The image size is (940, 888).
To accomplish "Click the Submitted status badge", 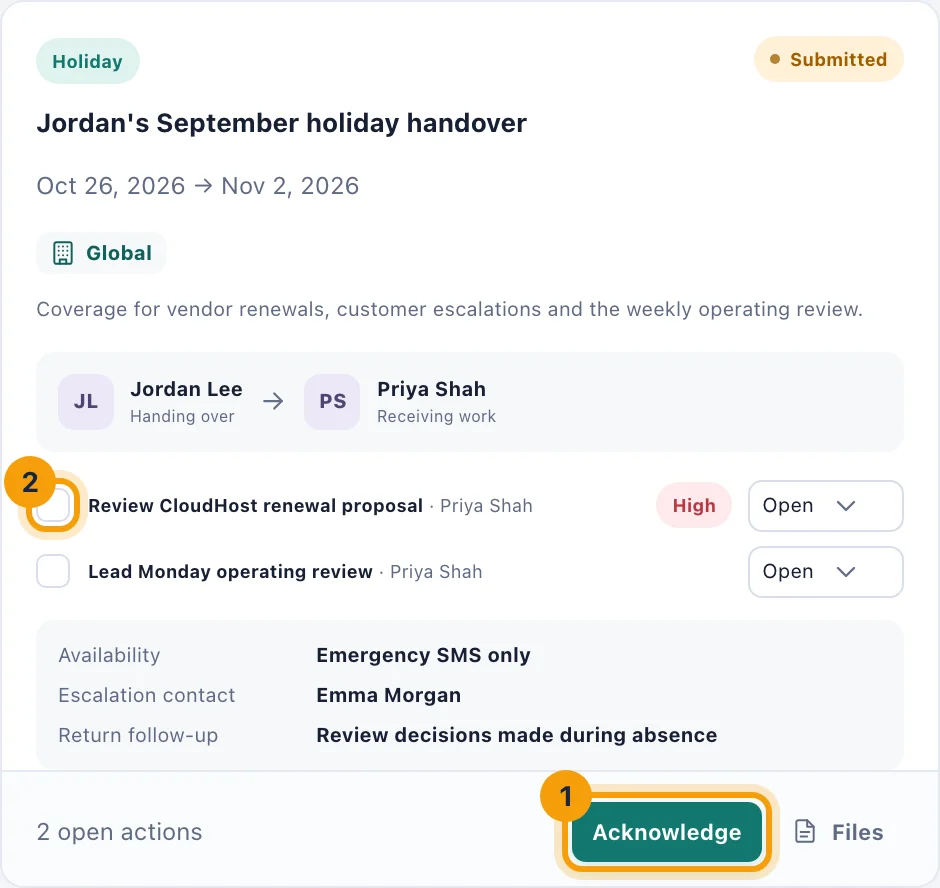I will pos(828,59).
